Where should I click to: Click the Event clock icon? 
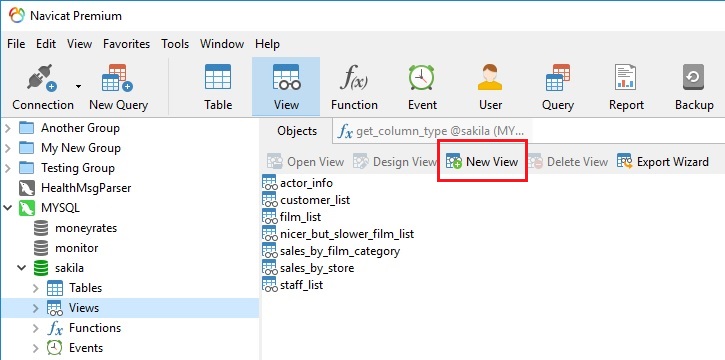[422, 77]
